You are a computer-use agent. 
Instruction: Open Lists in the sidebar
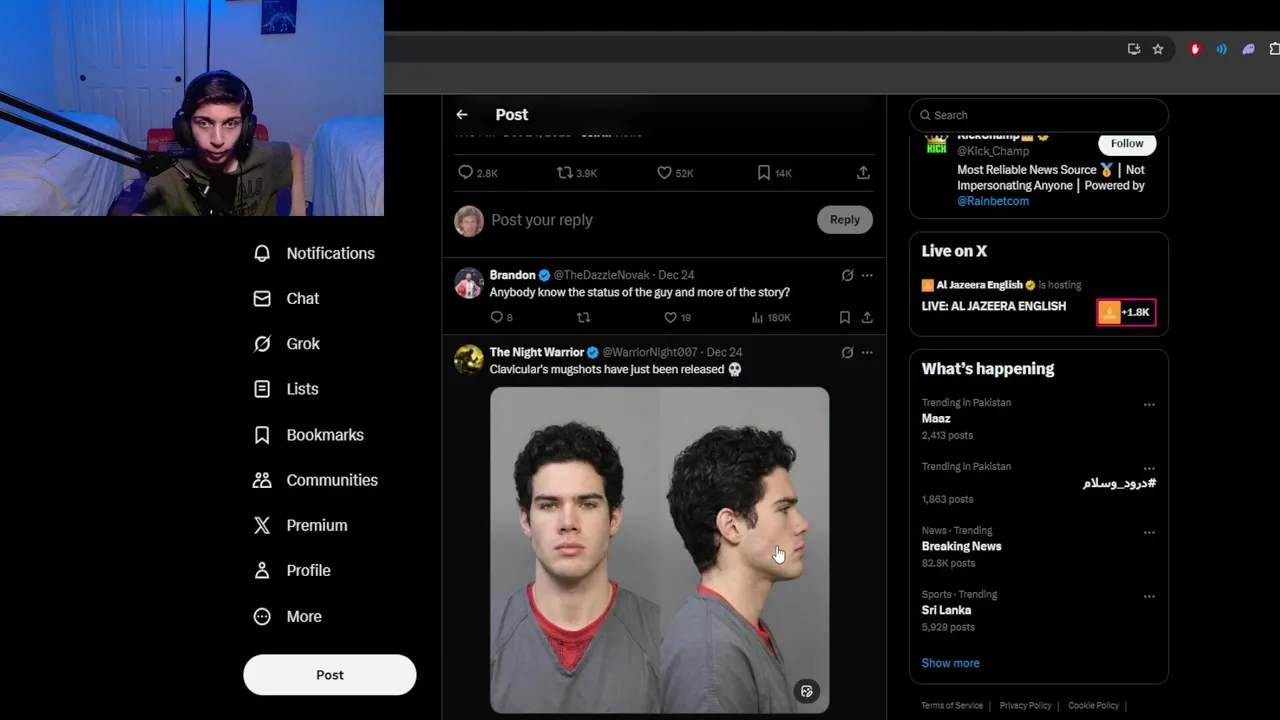pos(286,389)
